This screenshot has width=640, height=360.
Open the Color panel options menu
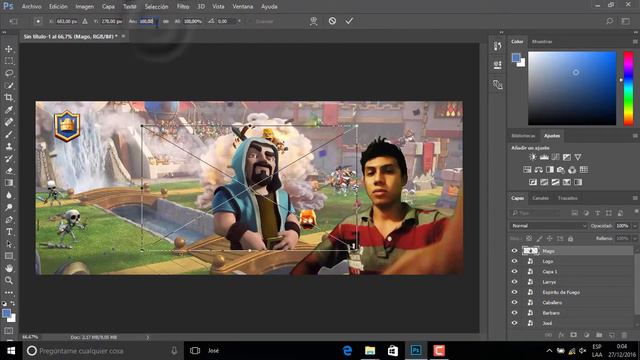point(635,42)
